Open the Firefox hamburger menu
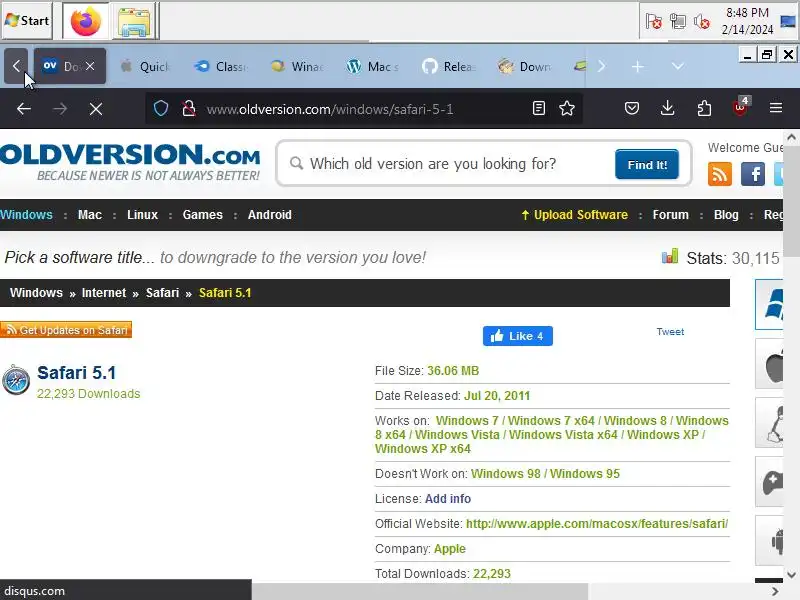Image resolution: width=800 pixels, height=600 pixels. click(x=776, y=108)
